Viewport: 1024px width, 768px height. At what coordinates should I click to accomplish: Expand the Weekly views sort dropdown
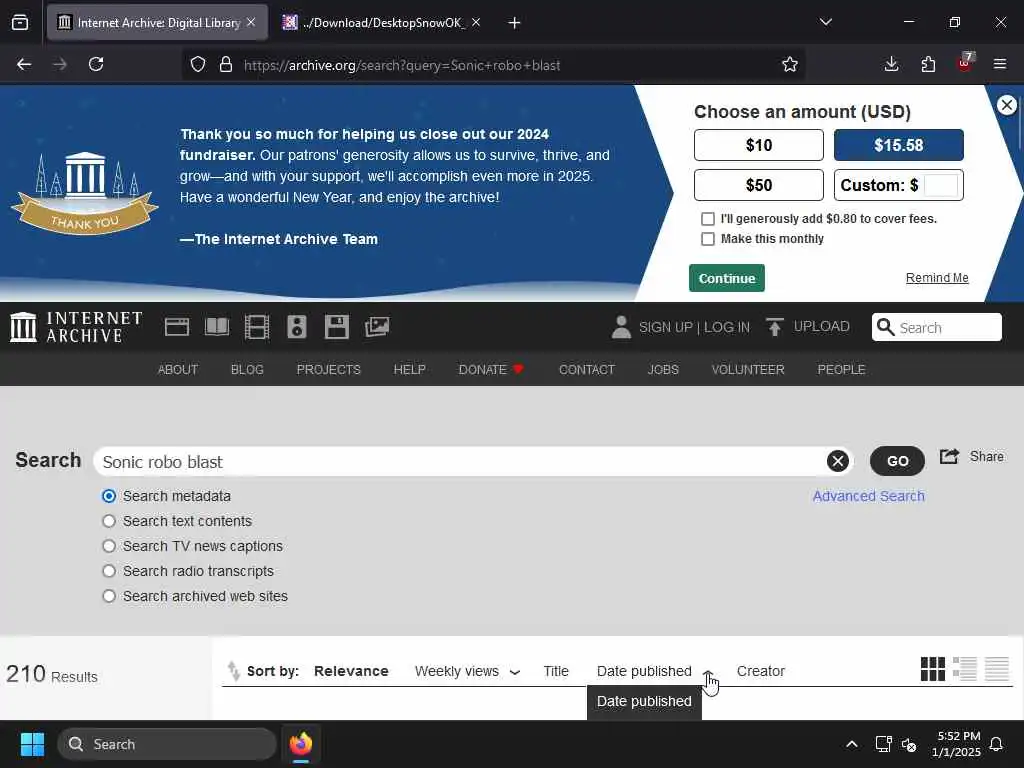[515, 672]
